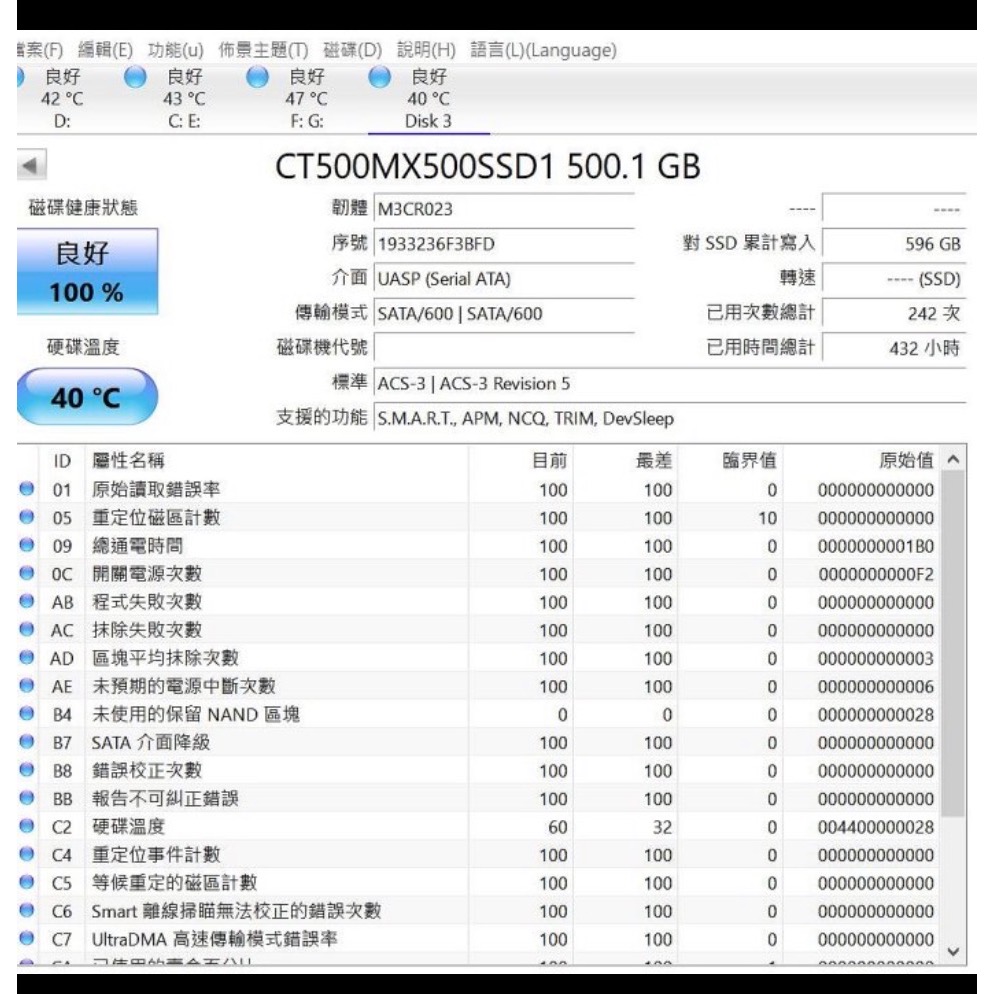
Task: Open the 說明(H) menu
Action: [426, 50]
